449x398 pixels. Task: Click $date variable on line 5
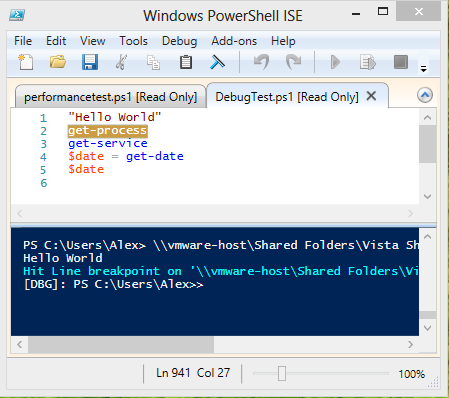[86, 169]
